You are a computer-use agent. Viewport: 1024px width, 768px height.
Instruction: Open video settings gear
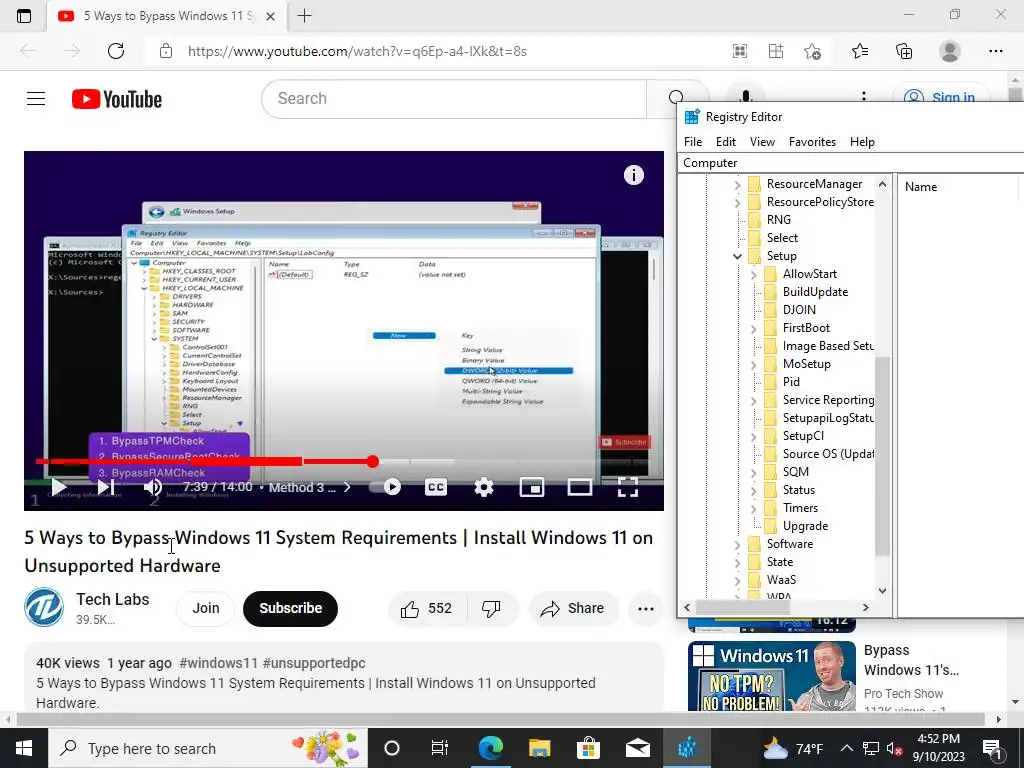(483, 487)
